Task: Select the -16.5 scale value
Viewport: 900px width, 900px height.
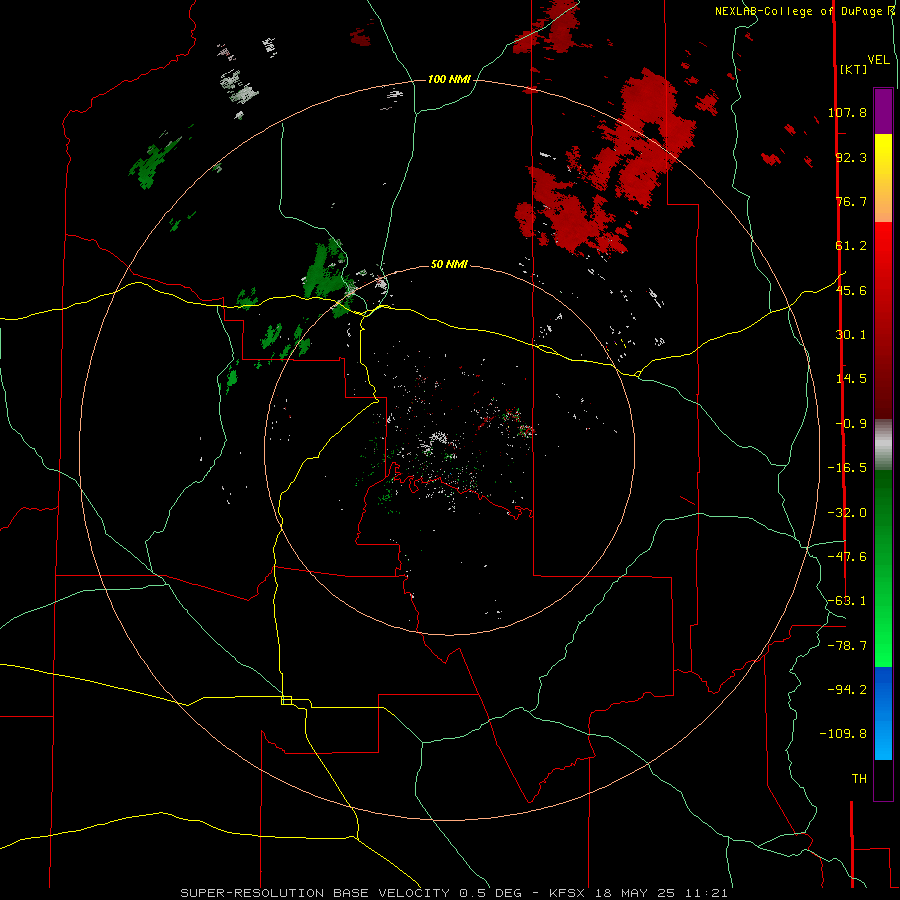Action: point(847,468)
